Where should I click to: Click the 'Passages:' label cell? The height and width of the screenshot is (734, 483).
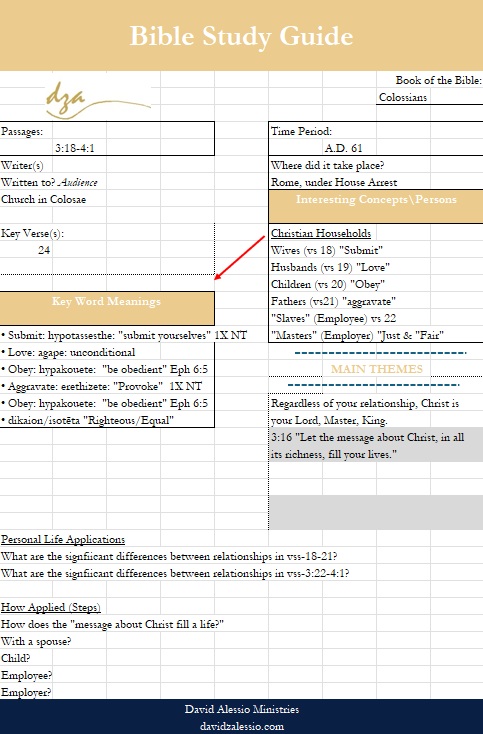coord(22,132)
